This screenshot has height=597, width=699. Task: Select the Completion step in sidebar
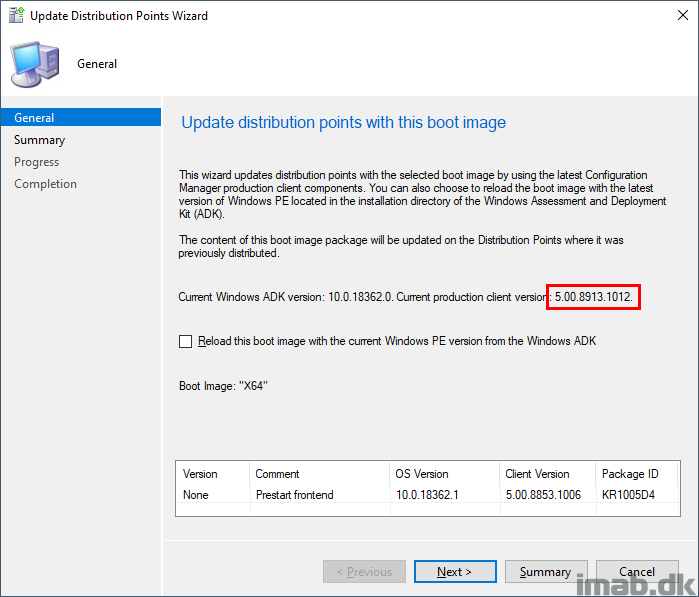pos(45,184)
